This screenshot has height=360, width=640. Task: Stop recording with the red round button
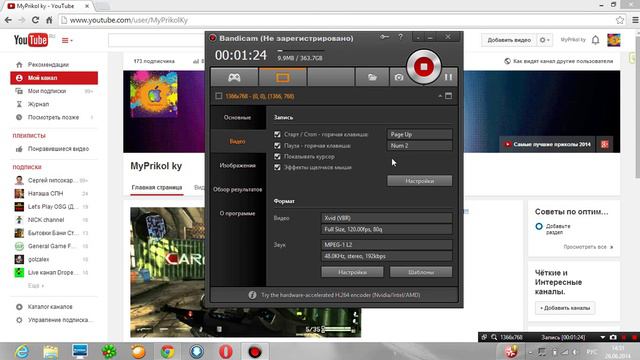coord(424,67)
